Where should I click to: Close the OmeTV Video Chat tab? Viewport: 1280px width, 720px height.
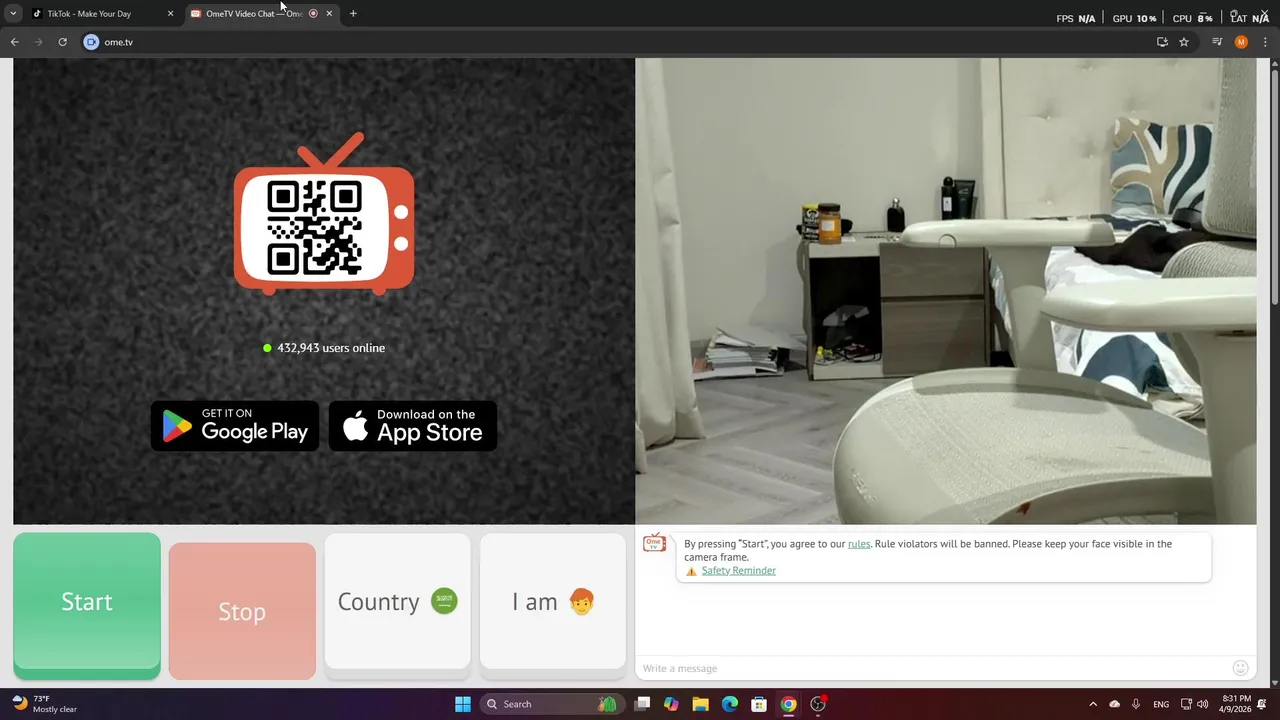(x=329, y=14)
